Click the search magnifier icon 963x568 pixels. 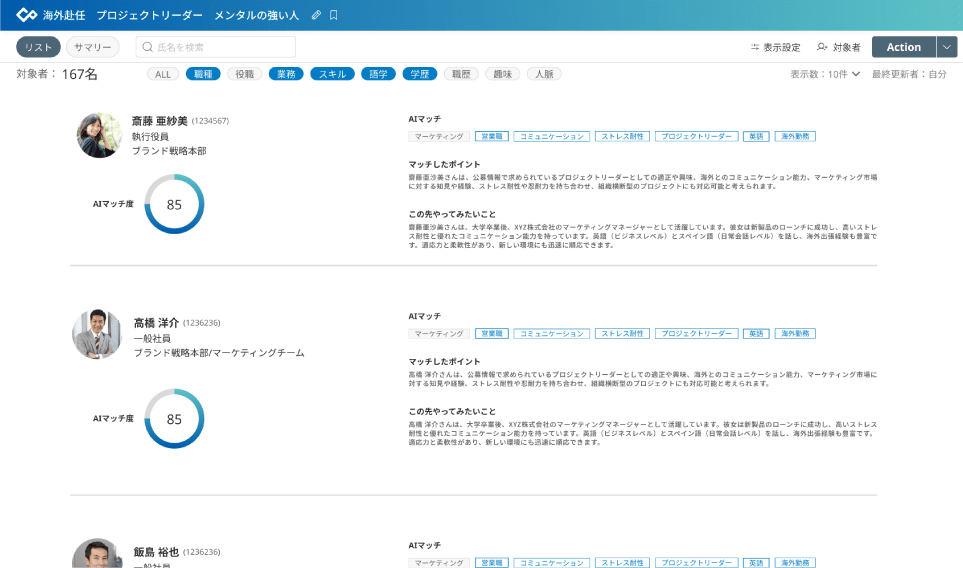[x=147, y=47]
